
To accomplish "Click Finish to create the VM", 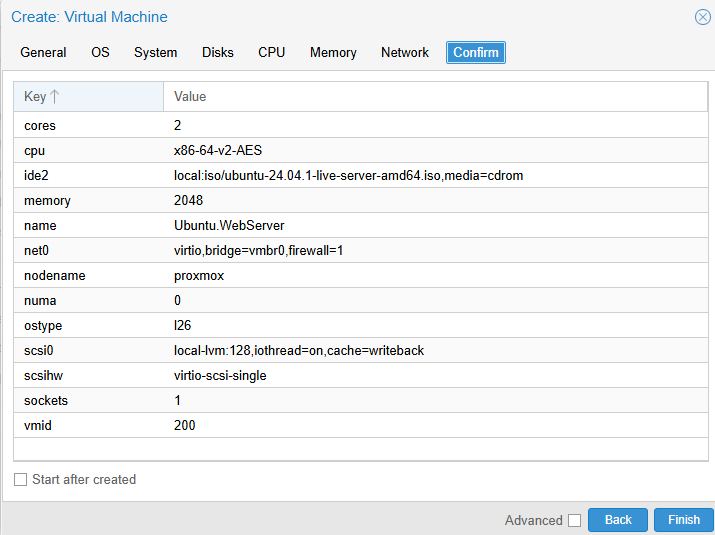I will point(684,520).
